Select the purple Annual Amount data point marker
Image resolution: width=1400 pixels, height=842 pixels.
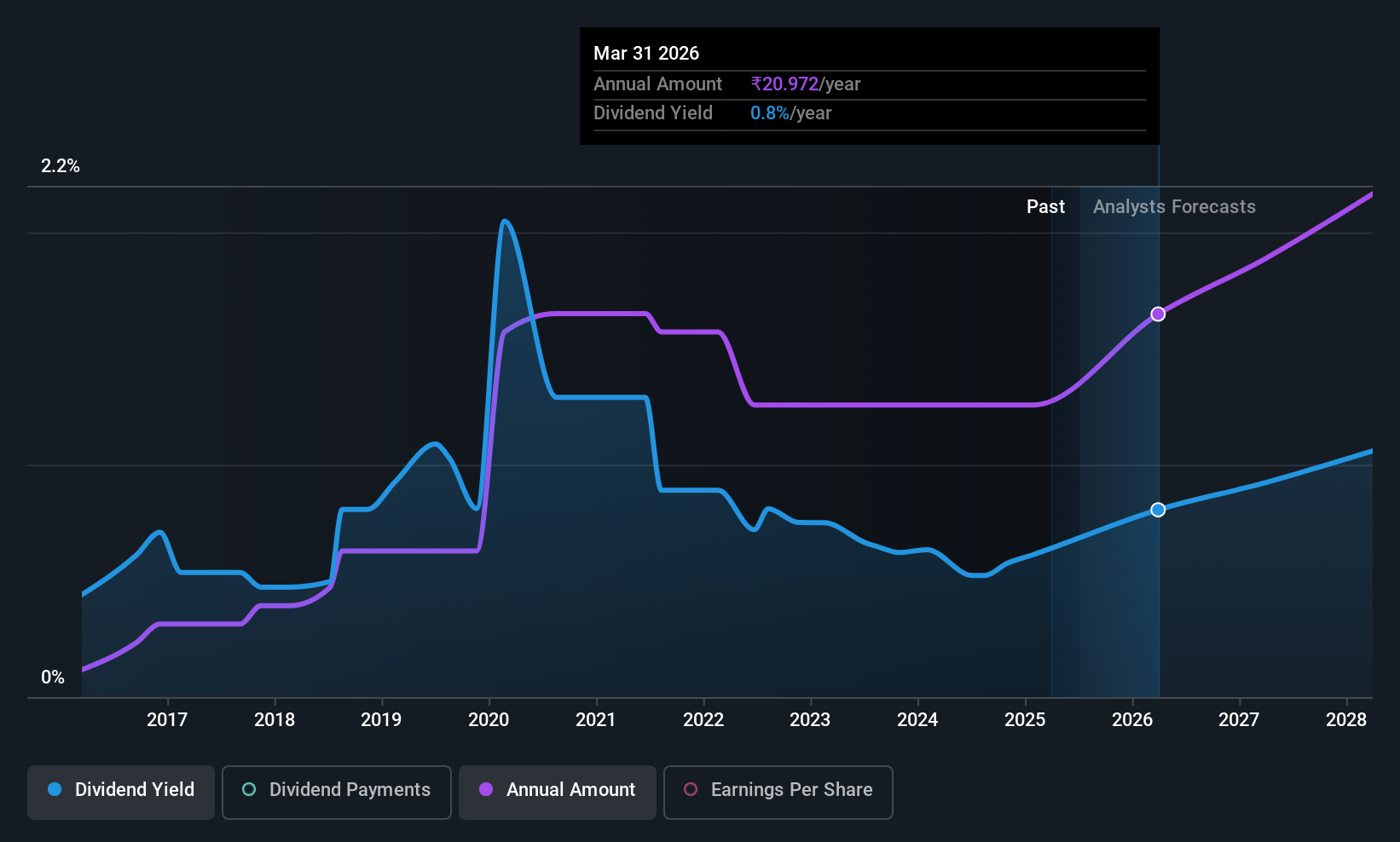[1158, 314]
